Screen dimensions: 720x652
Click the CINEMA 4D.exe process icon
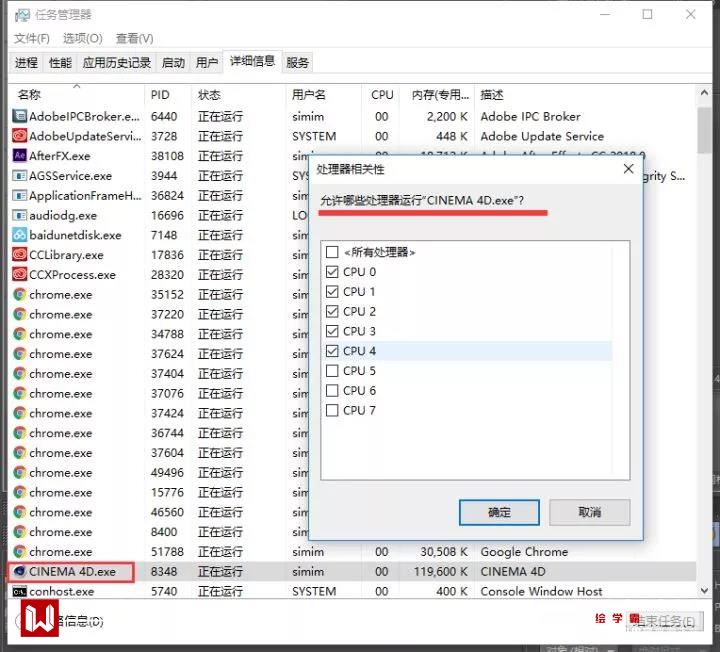19,571
